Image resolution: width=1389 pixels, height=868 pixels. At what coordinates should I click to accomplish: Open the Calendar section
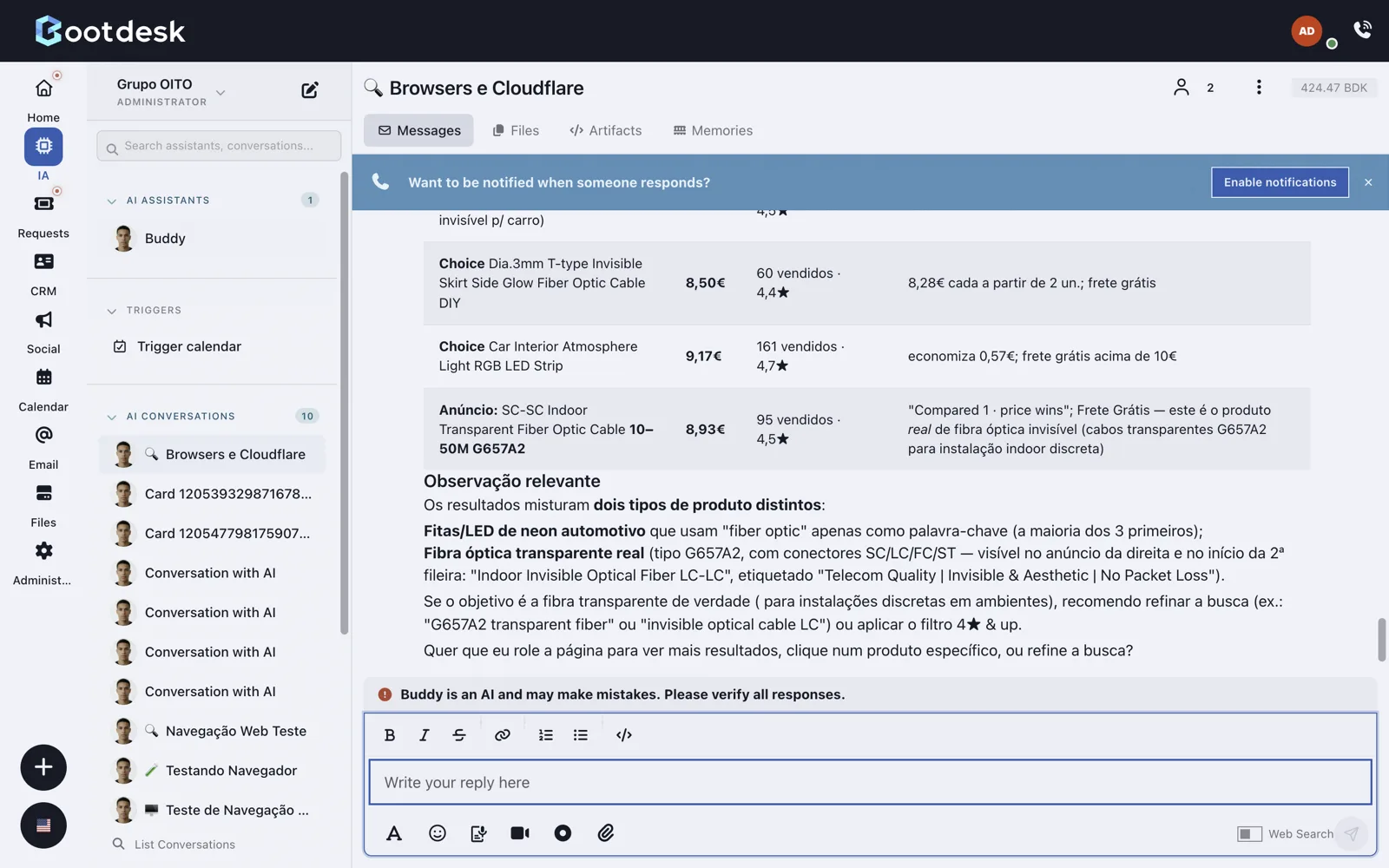coord(43,388)
